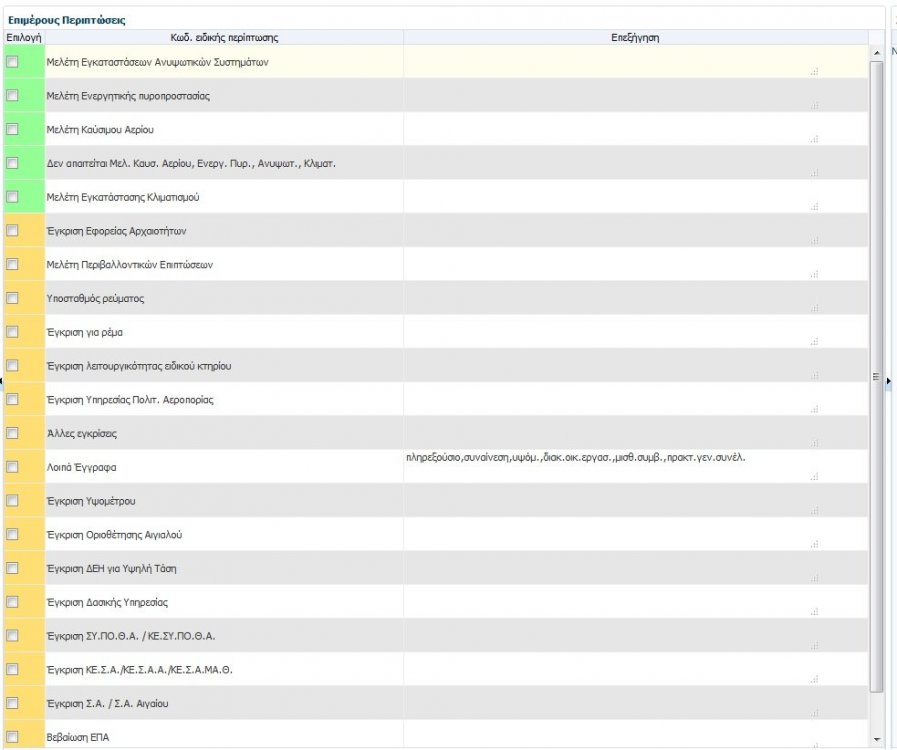Click the resize grip in Λοιπά Έγγραφα explanation field
Image resolution: width=897 pixels, height=750 pixels.
[x=815, y=477]
